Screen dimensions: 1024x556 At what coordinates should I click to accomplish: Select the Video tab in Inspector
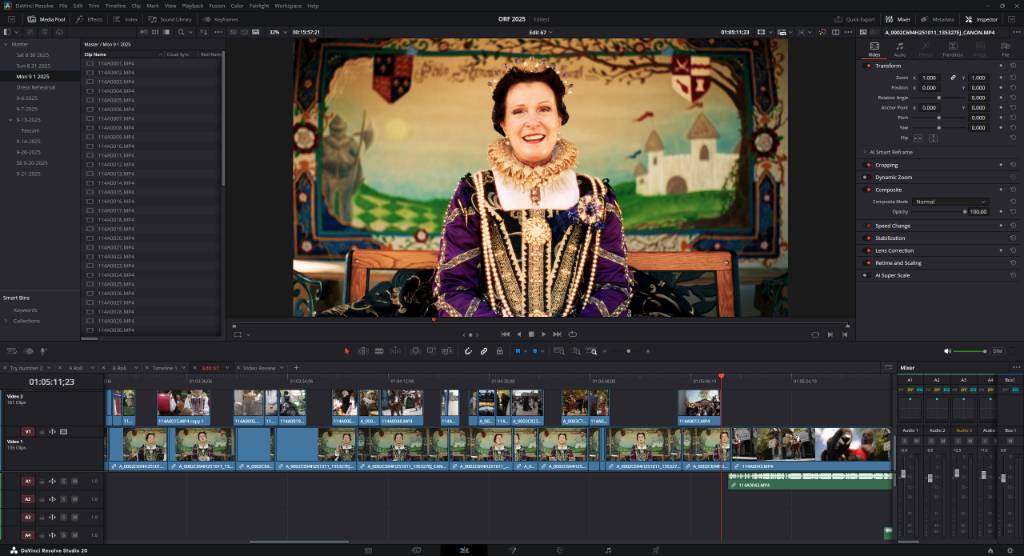coord(874,49)
